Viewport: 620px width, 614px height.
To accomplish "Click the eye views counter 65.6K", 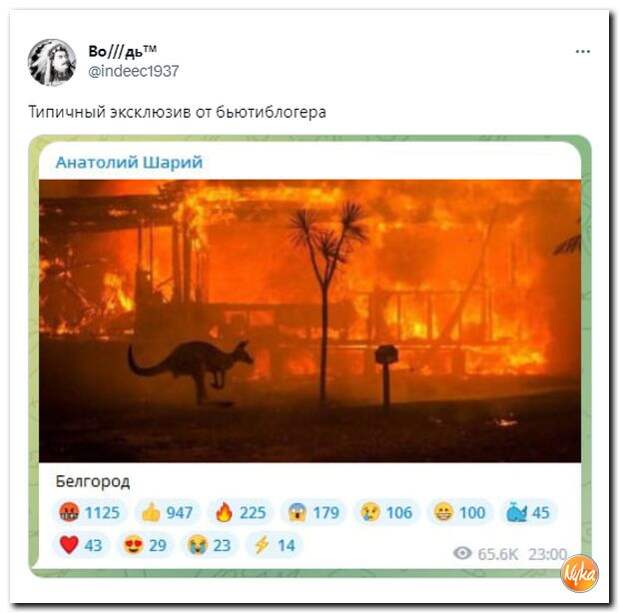I will coord(486,554).
